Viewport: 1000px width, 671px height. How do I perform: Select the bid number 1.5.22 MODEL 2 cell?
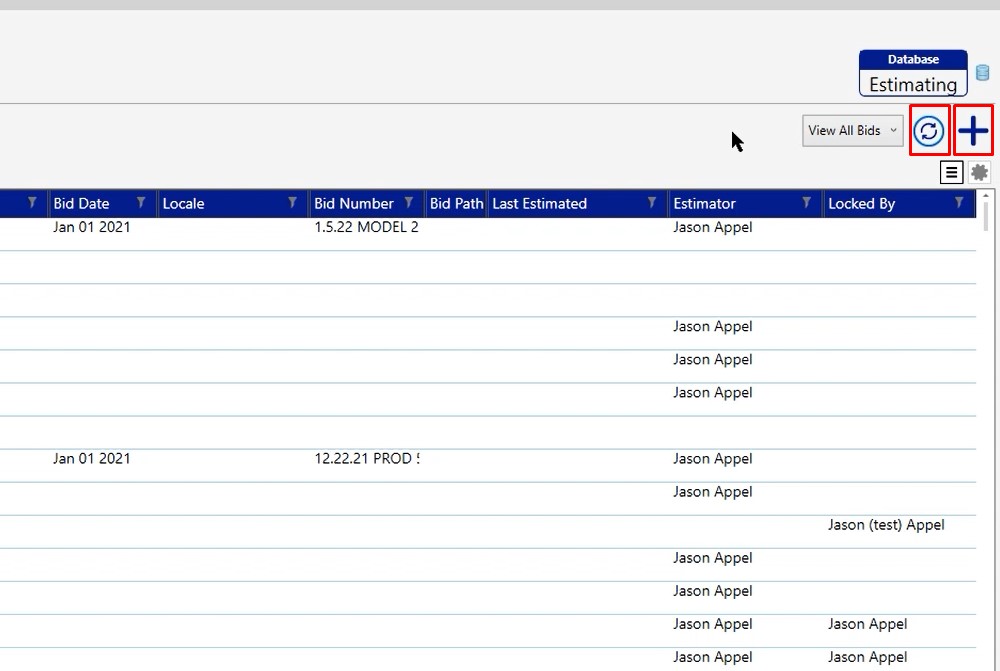(367, 227)
